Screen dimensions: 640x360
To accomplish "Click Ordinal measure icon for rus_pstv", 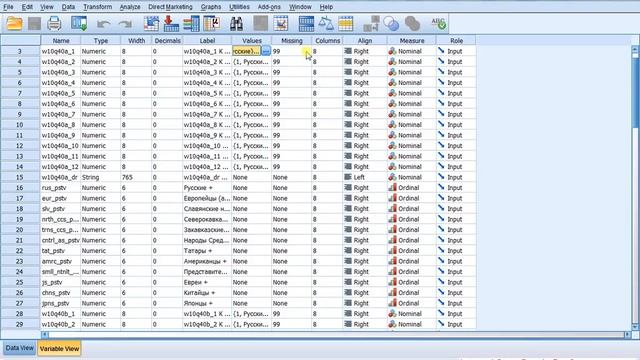I will 392,187.
